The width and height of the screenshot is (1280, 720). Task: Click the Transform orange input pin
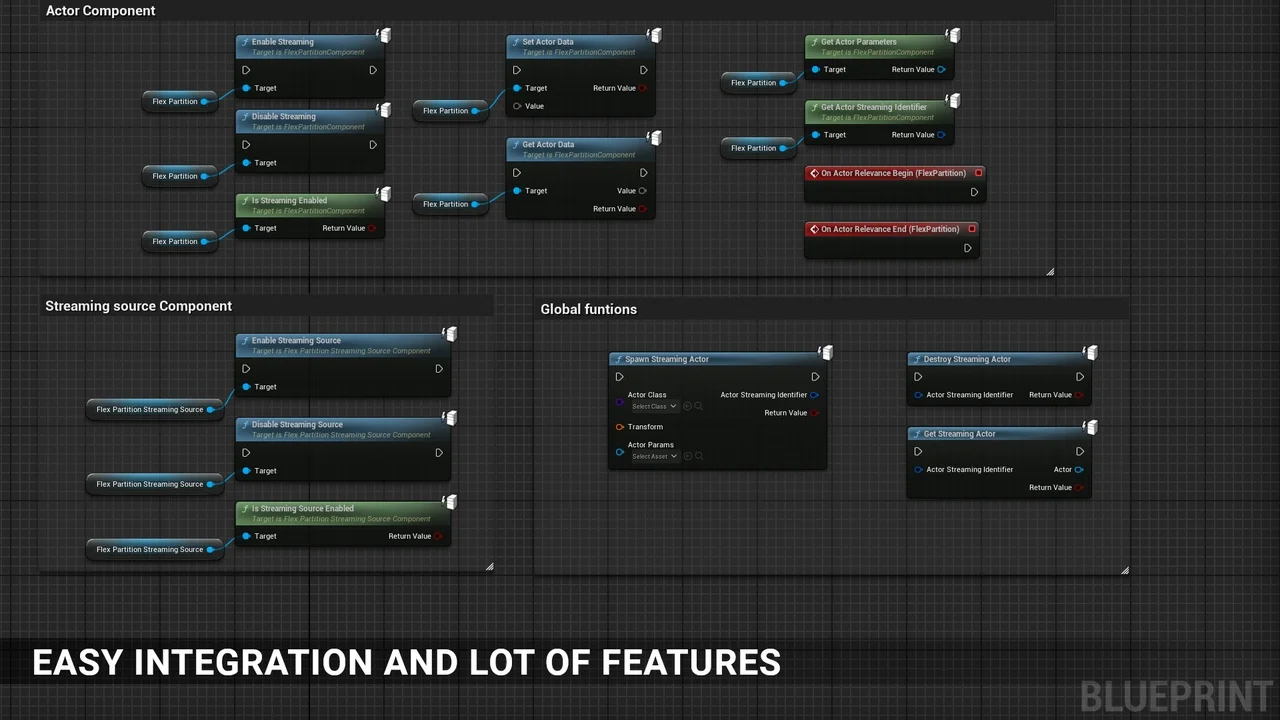[620, 427]
